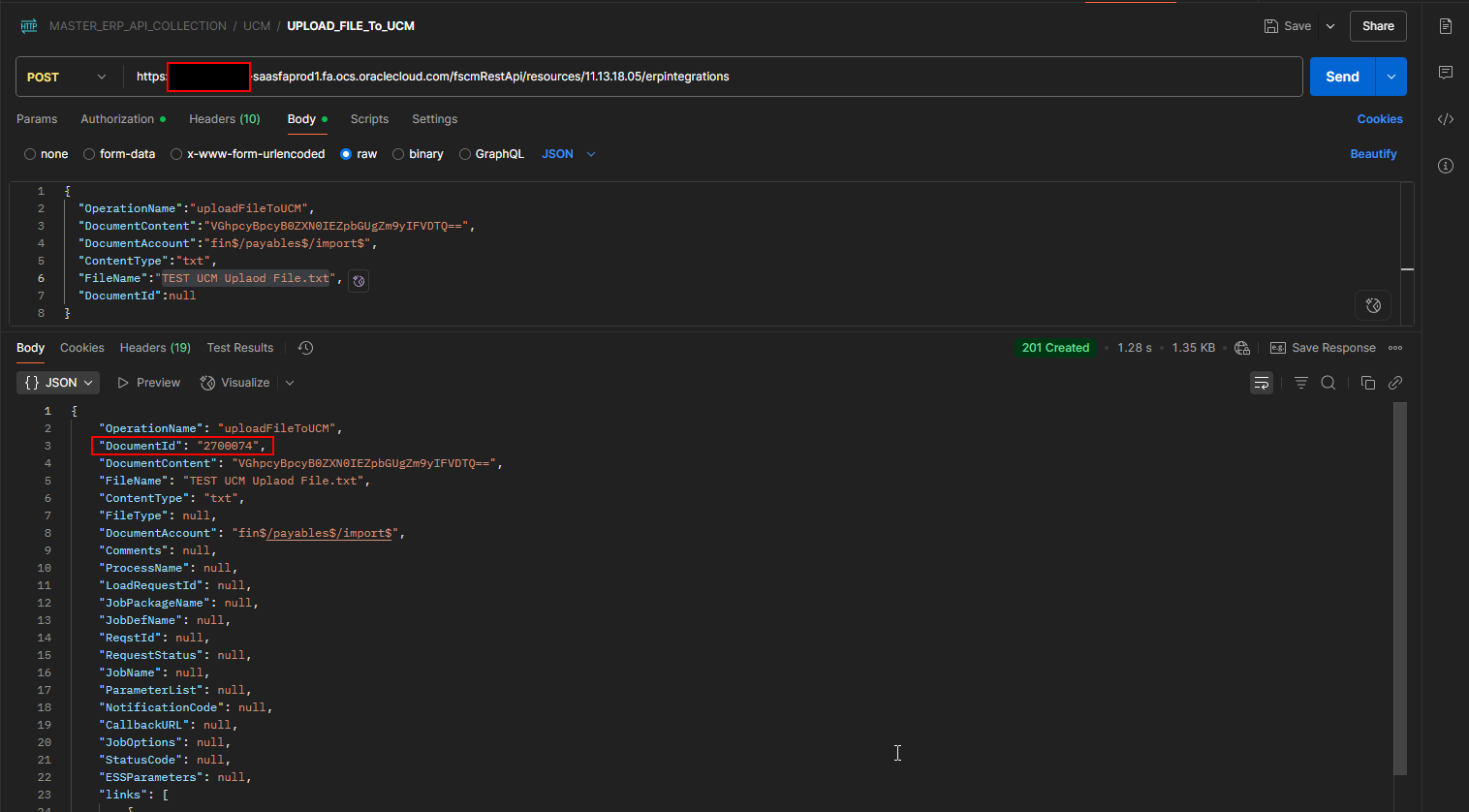Click the 1.28 s response time
The width and height of the screenshot is (1469, 812).
pyautogui.click(x=1135, y=348)
